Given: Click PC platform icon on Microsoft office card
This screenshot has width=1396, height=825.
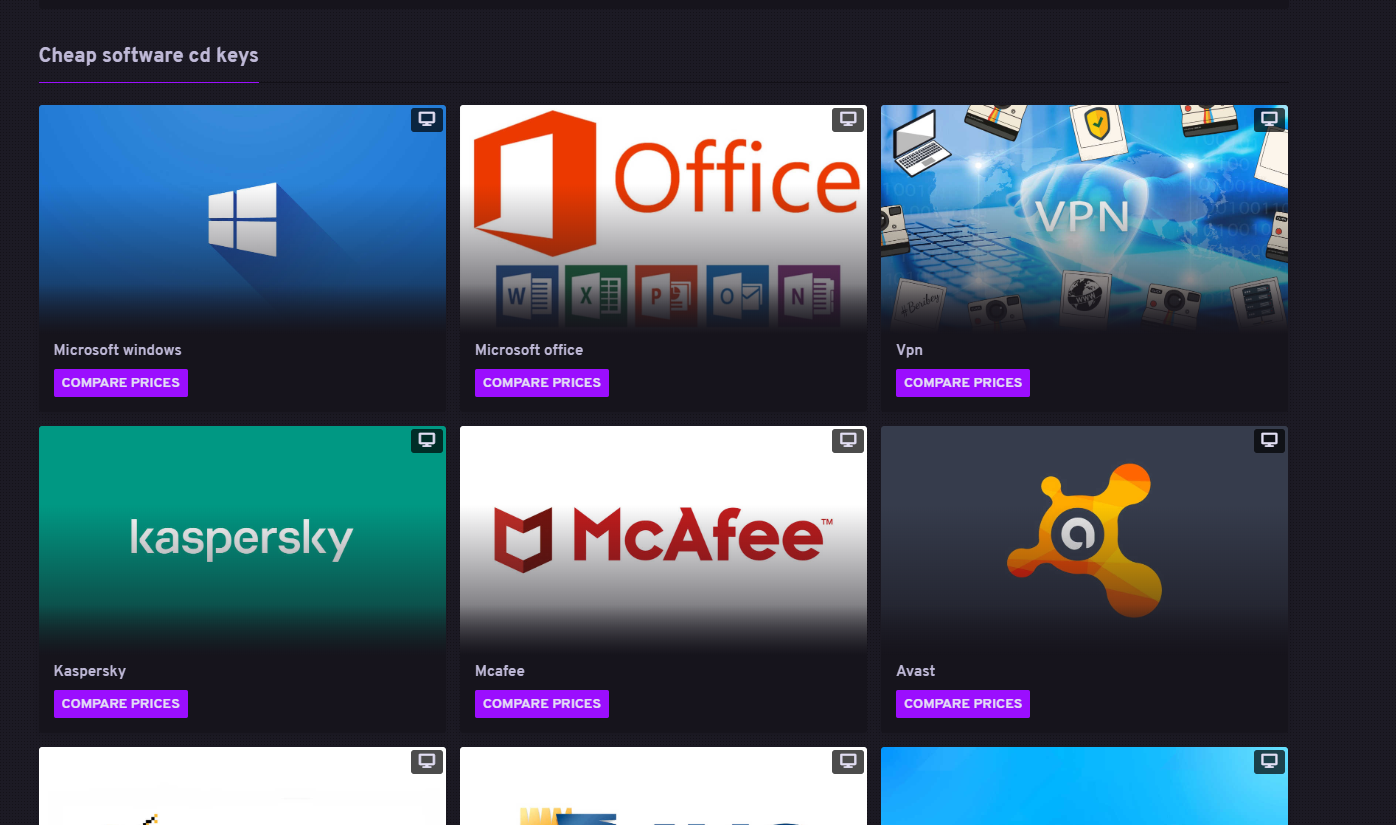Looking at the screenshot, I should pyautogui.click(x=848, y=120).
